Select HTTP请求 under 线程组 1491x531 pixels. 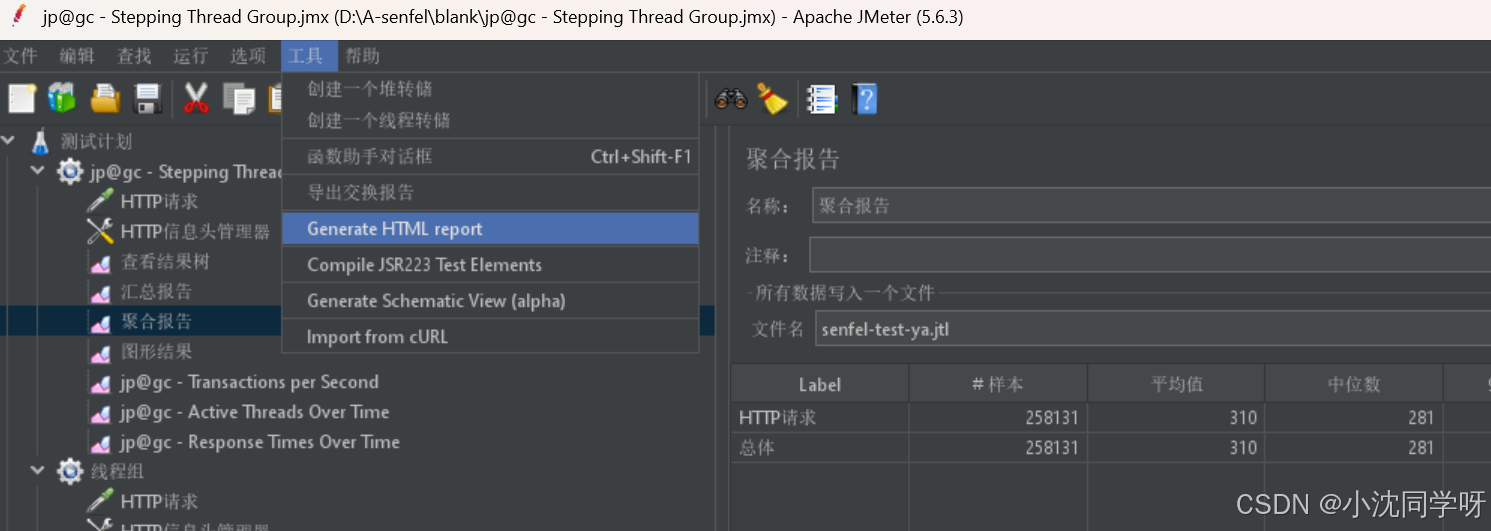pyautogui.click(x=159, y=502)
